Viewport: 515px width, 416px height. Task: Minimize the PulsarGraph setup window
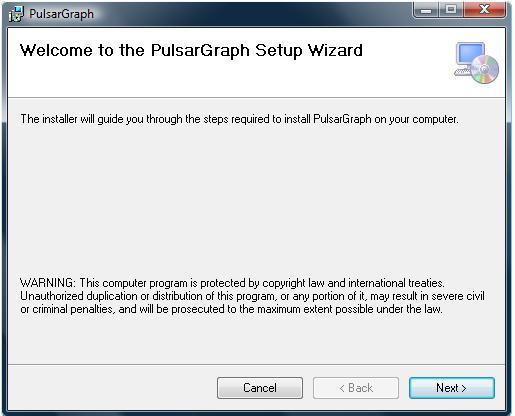click(x=426, y=10)
